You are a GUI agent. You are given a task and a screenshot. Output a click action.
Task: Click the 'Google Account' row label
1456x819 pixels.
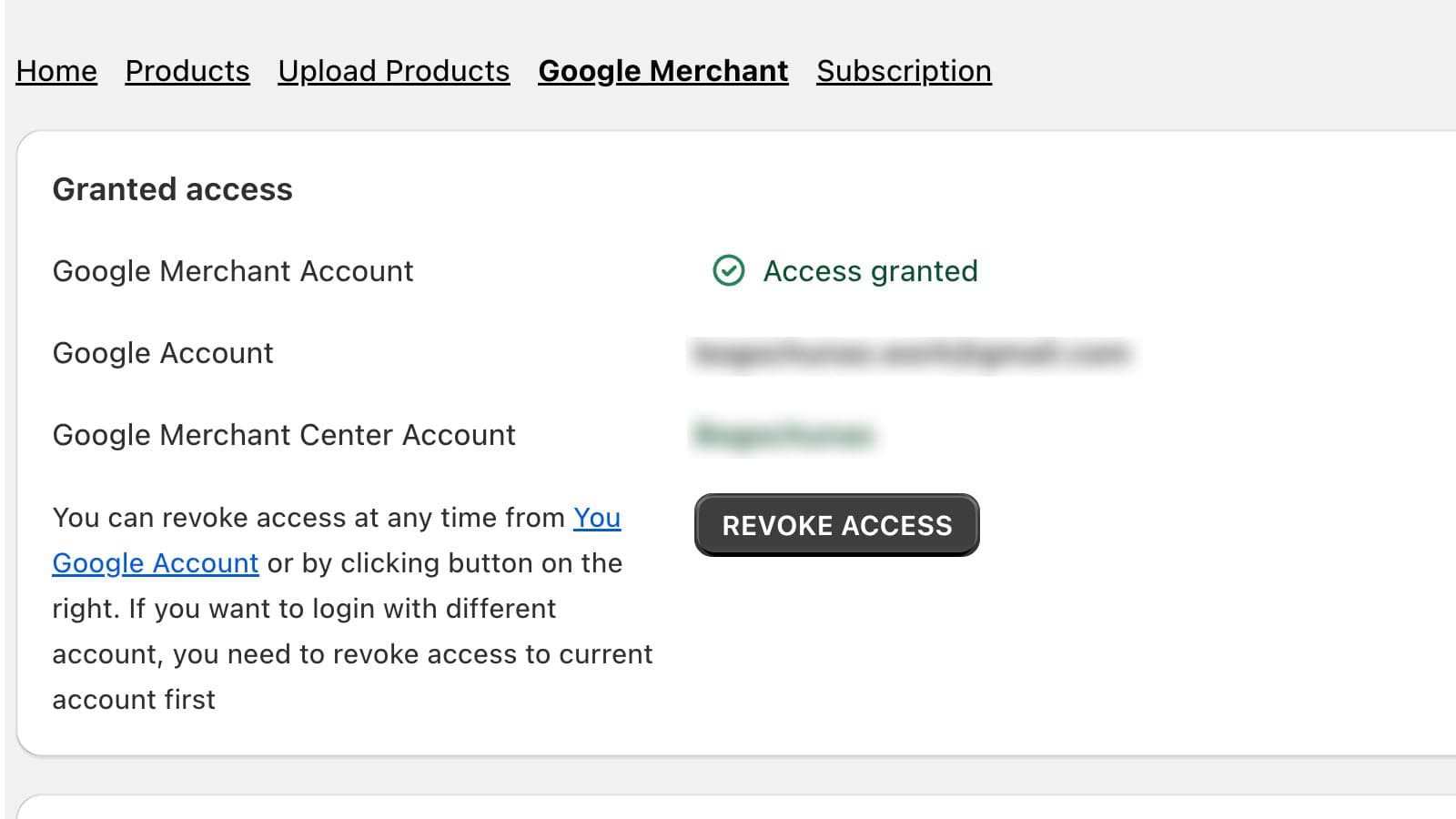click(163, 353)
